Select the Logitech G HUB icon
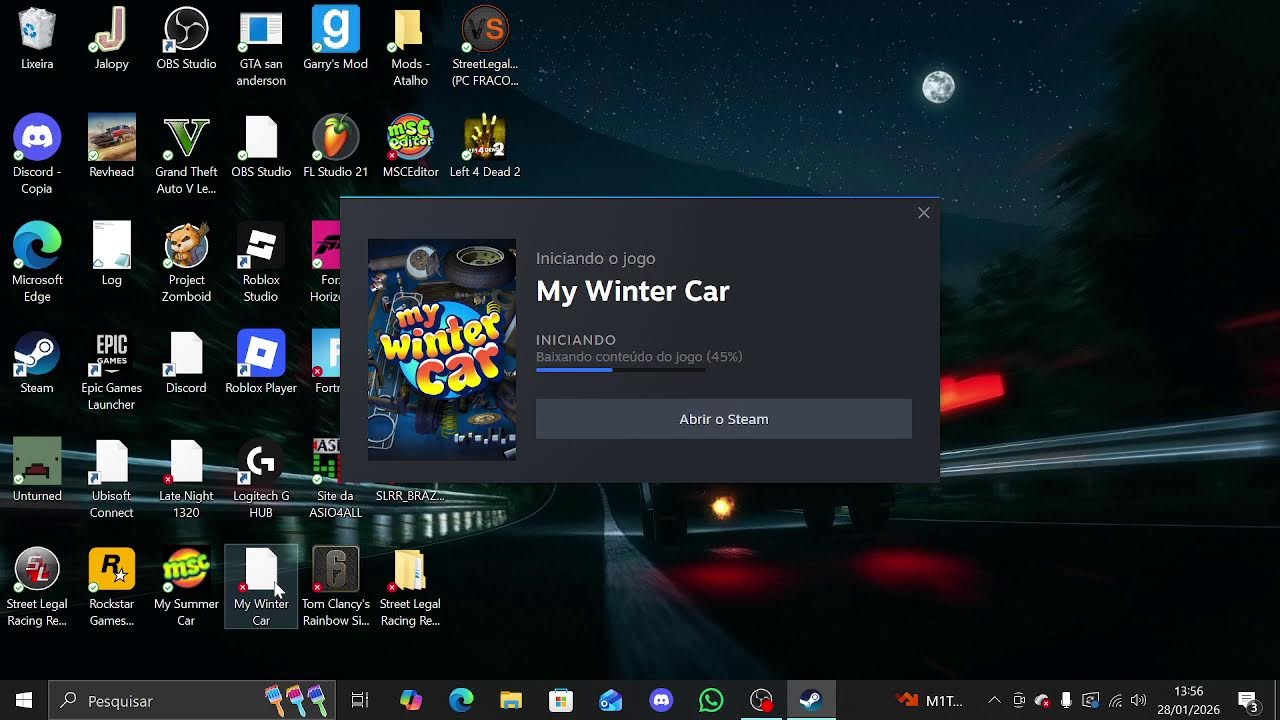Image resolution: width=1280 pixels, height=720 pixels. tap(261, 479)
